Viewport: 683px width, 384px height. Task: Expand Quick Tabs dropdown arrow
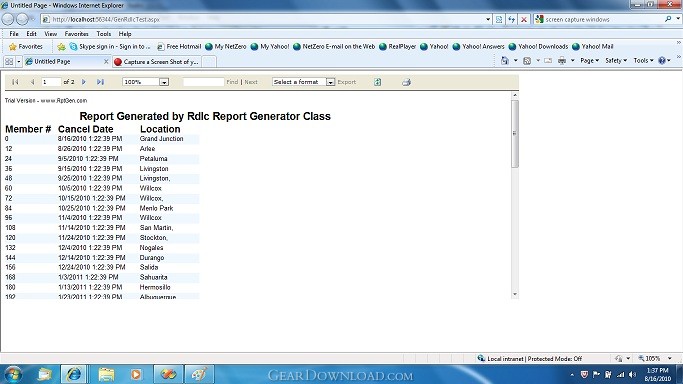pos(19,61)
